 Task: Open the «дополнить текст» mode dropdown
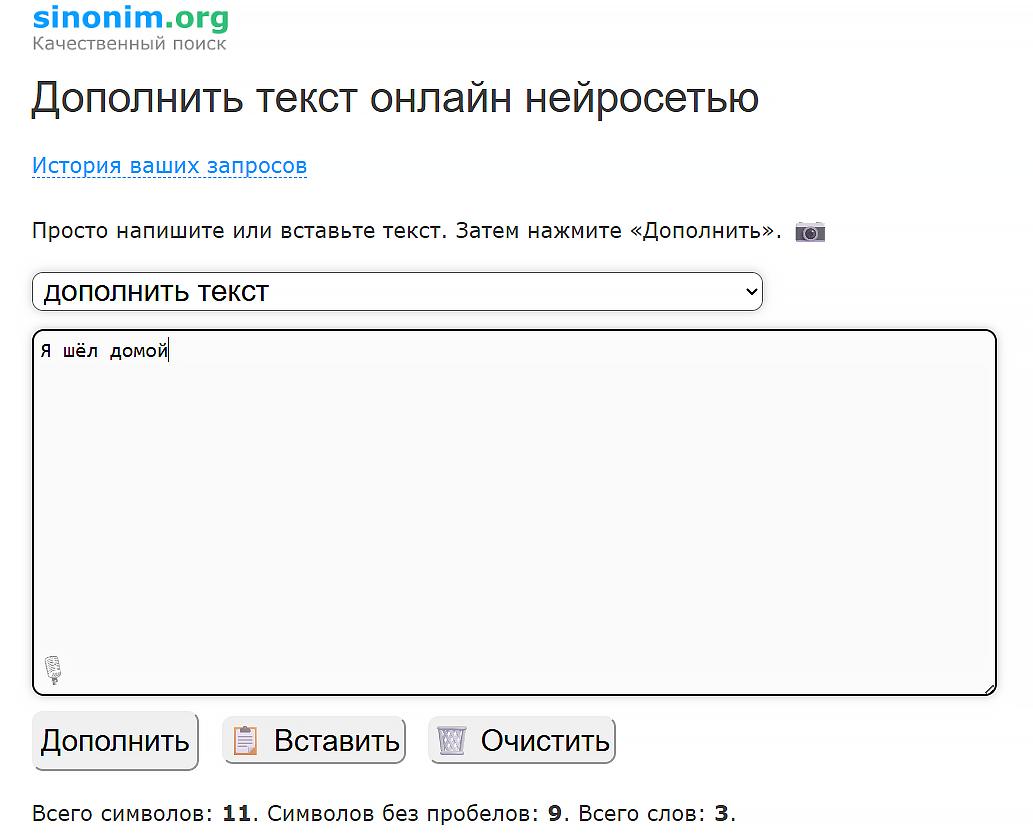click(397, 292)
